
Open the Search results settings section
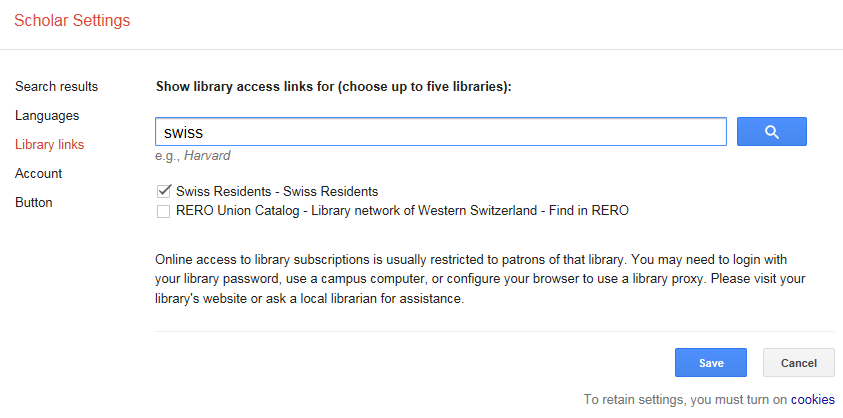pos(56,87)
